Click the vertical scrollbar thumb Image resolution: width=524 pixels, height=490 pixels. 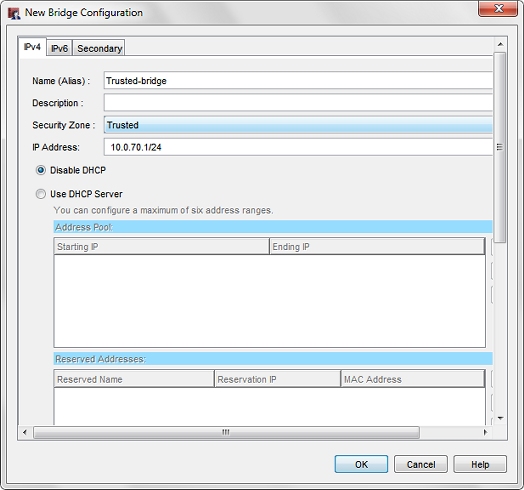click(500, 147)
